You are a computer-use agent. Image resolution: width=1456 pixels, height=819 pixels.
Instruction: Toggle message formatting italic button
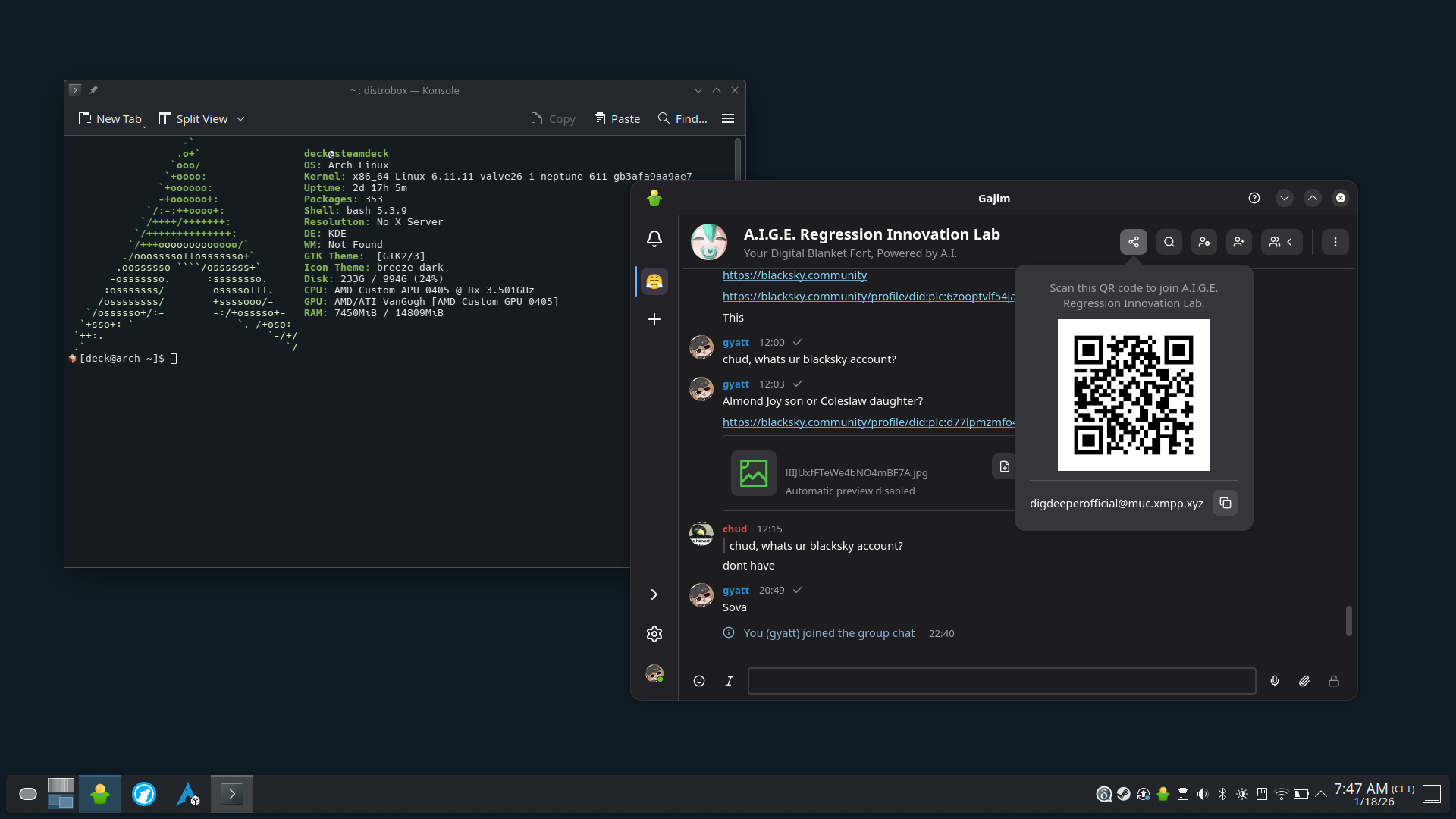(729, 681)
